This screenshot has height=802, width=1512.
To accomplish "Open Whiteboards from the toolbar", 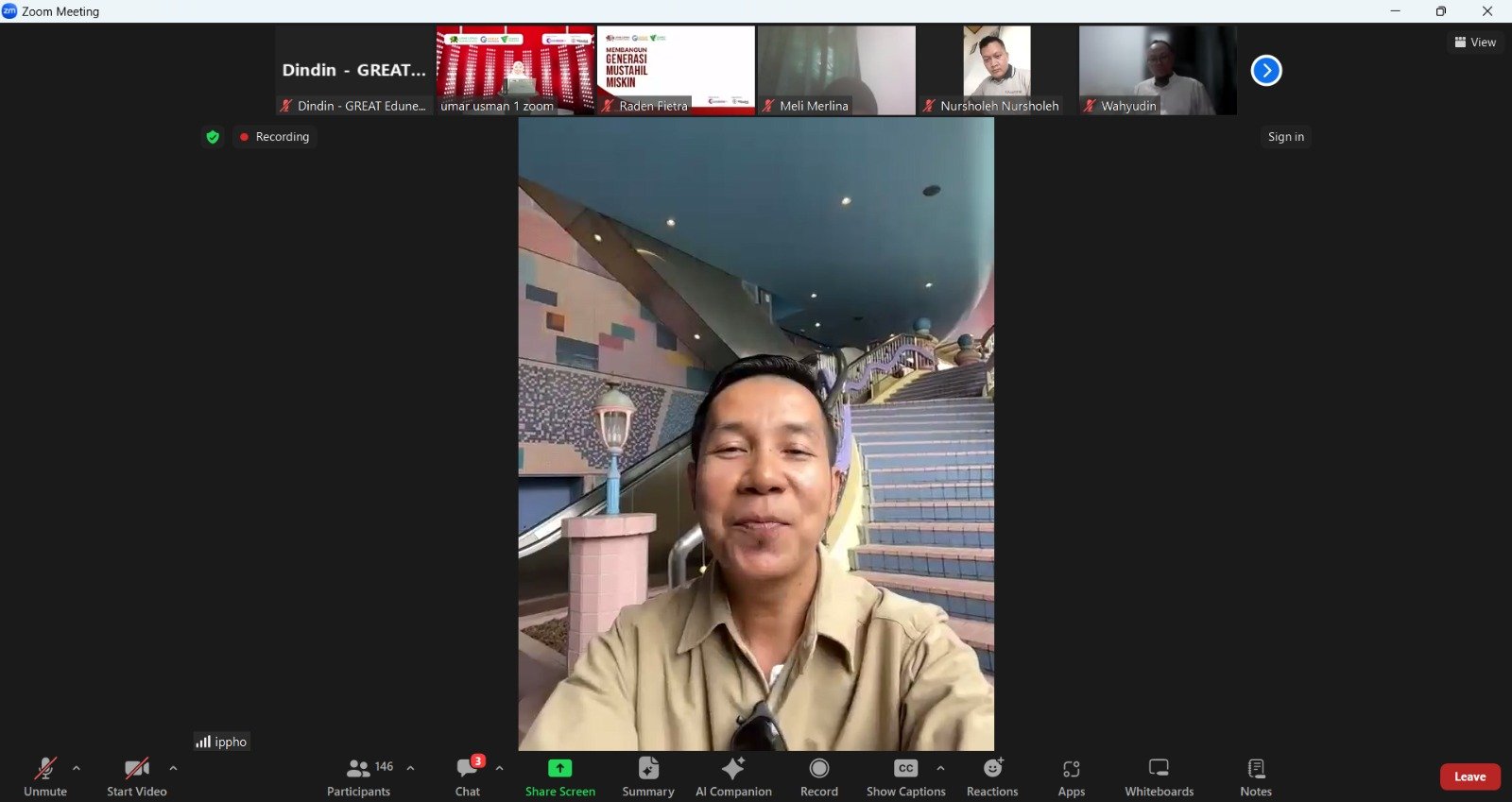I will coord(1159,776).
